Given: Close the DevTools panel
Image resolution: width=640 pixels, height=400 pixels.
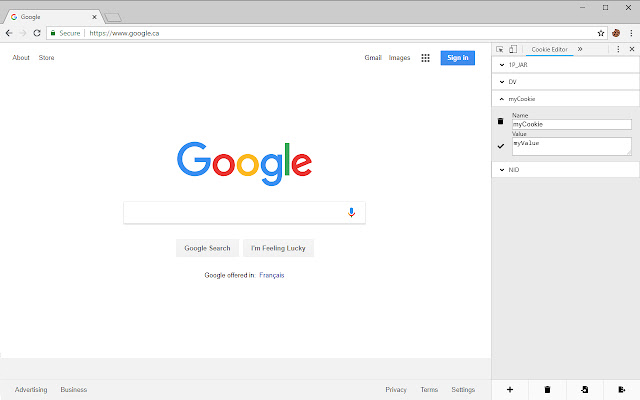Looking at the screenshot, I should point(632,49).
